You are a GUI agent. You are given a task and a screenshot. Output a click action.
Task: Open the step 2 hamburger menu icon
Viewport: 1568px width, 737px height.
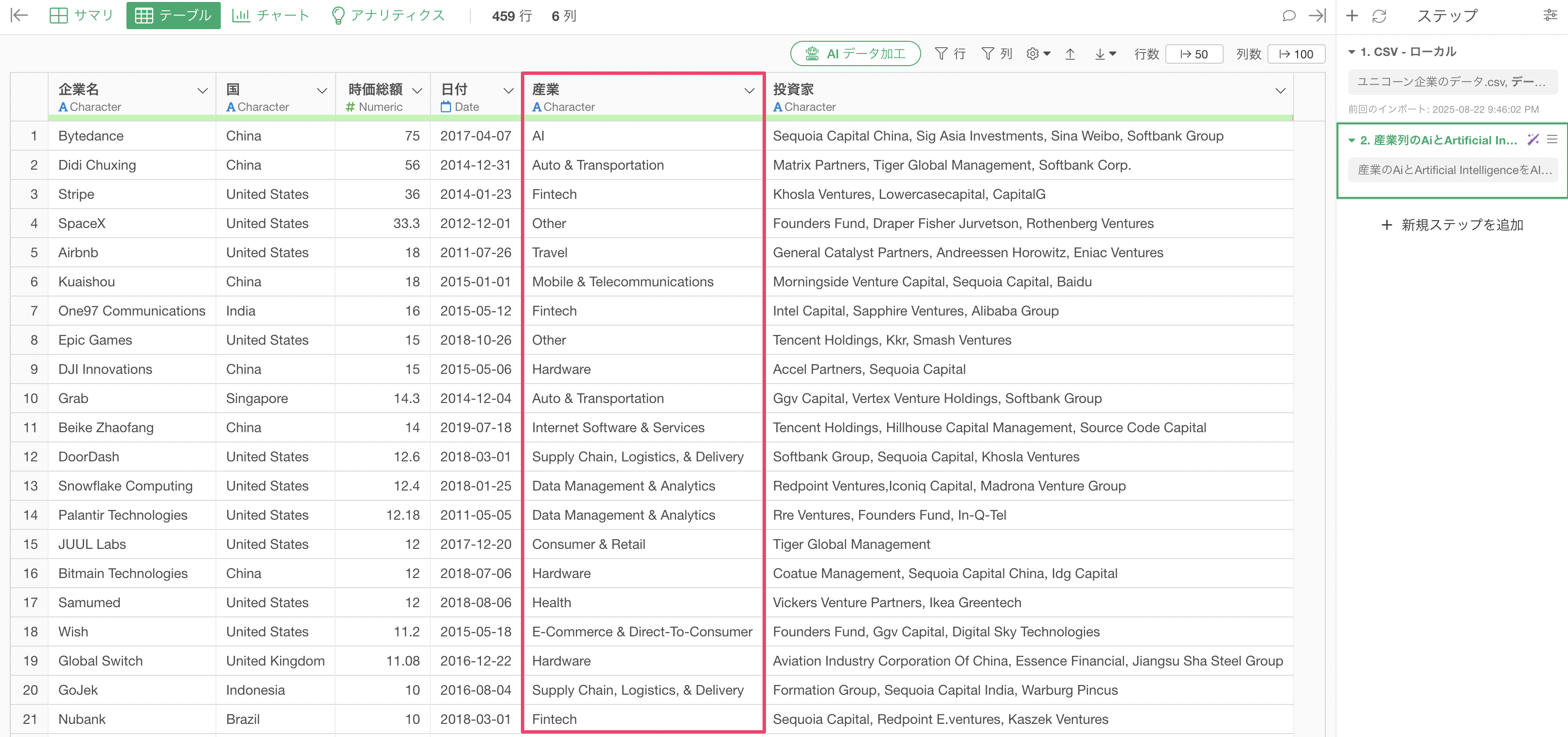(1552, 140)
